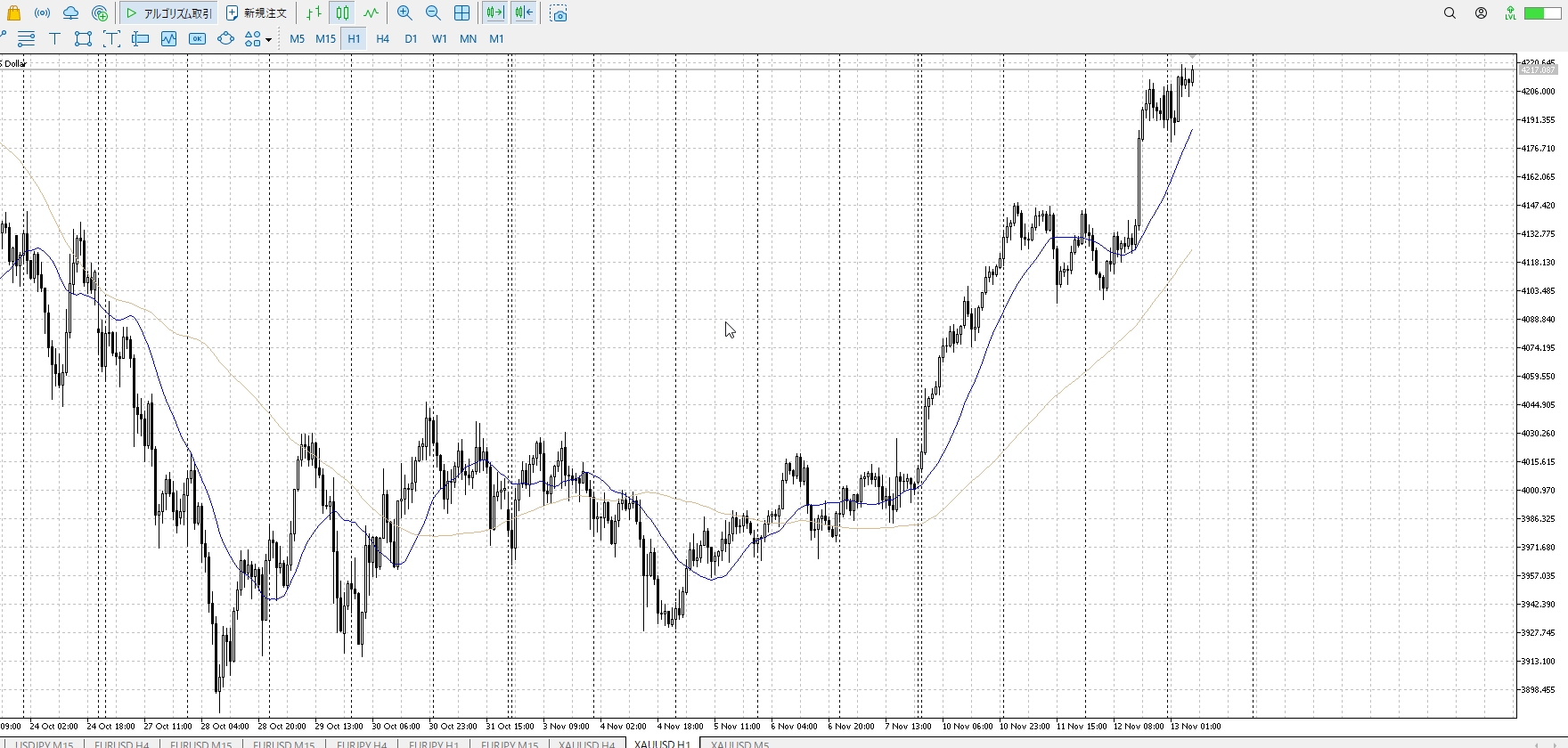Switch to candlestick chart display mode

click(x=342, y=13)
